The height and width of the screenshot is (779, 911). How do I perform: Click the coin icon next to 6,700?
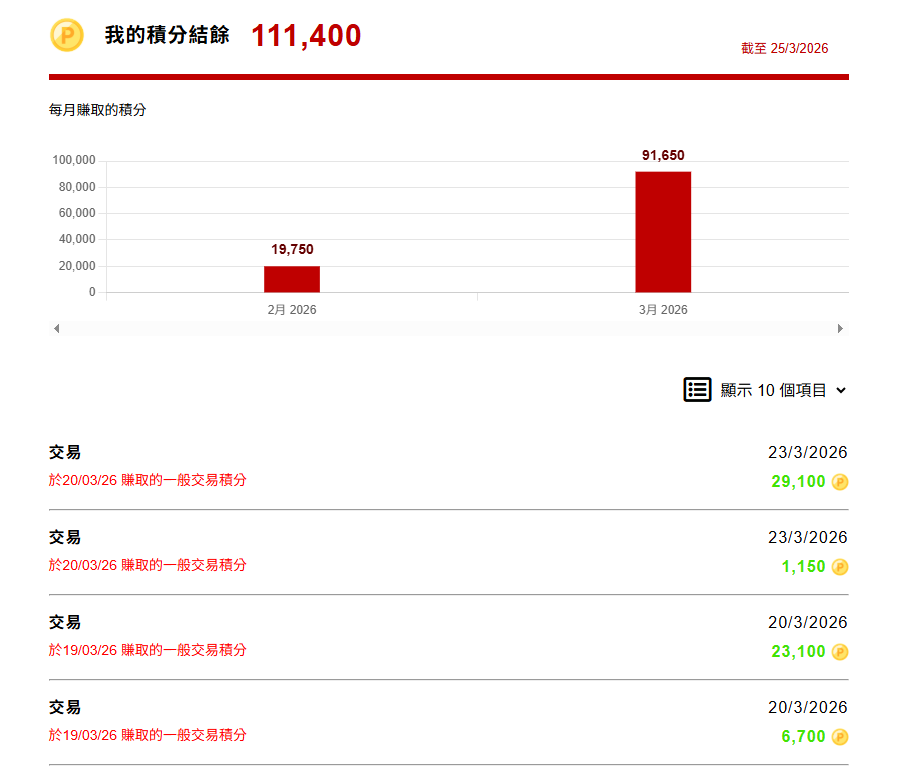pyautogui.click(x=840, y=737)
